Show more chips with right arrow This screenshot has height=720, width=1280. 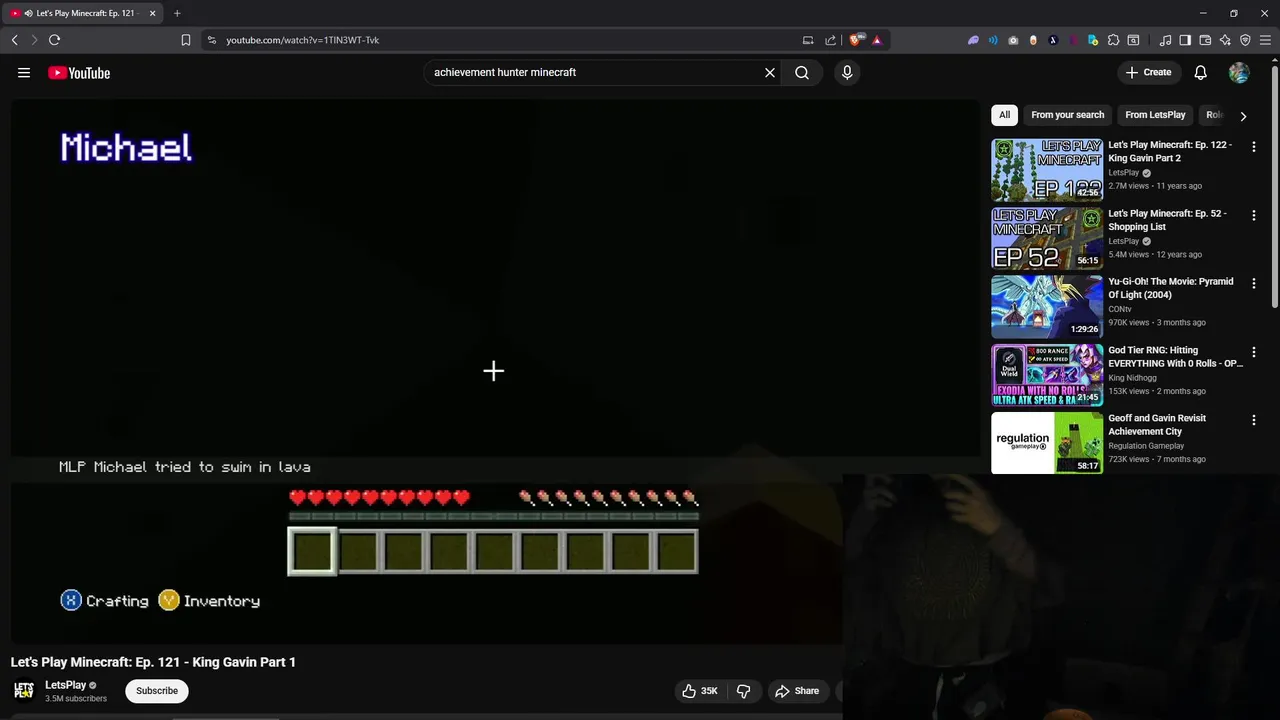[x=1243, y=116]
